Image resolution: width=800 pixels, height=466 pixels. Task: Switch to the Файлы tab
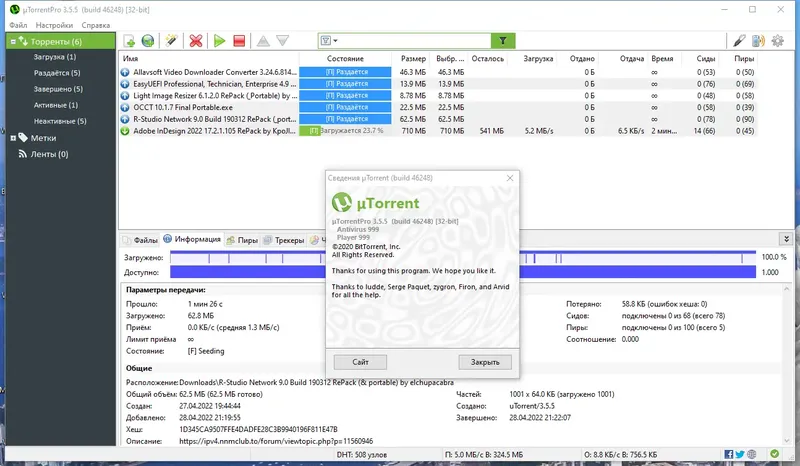[x=140, y=240]
